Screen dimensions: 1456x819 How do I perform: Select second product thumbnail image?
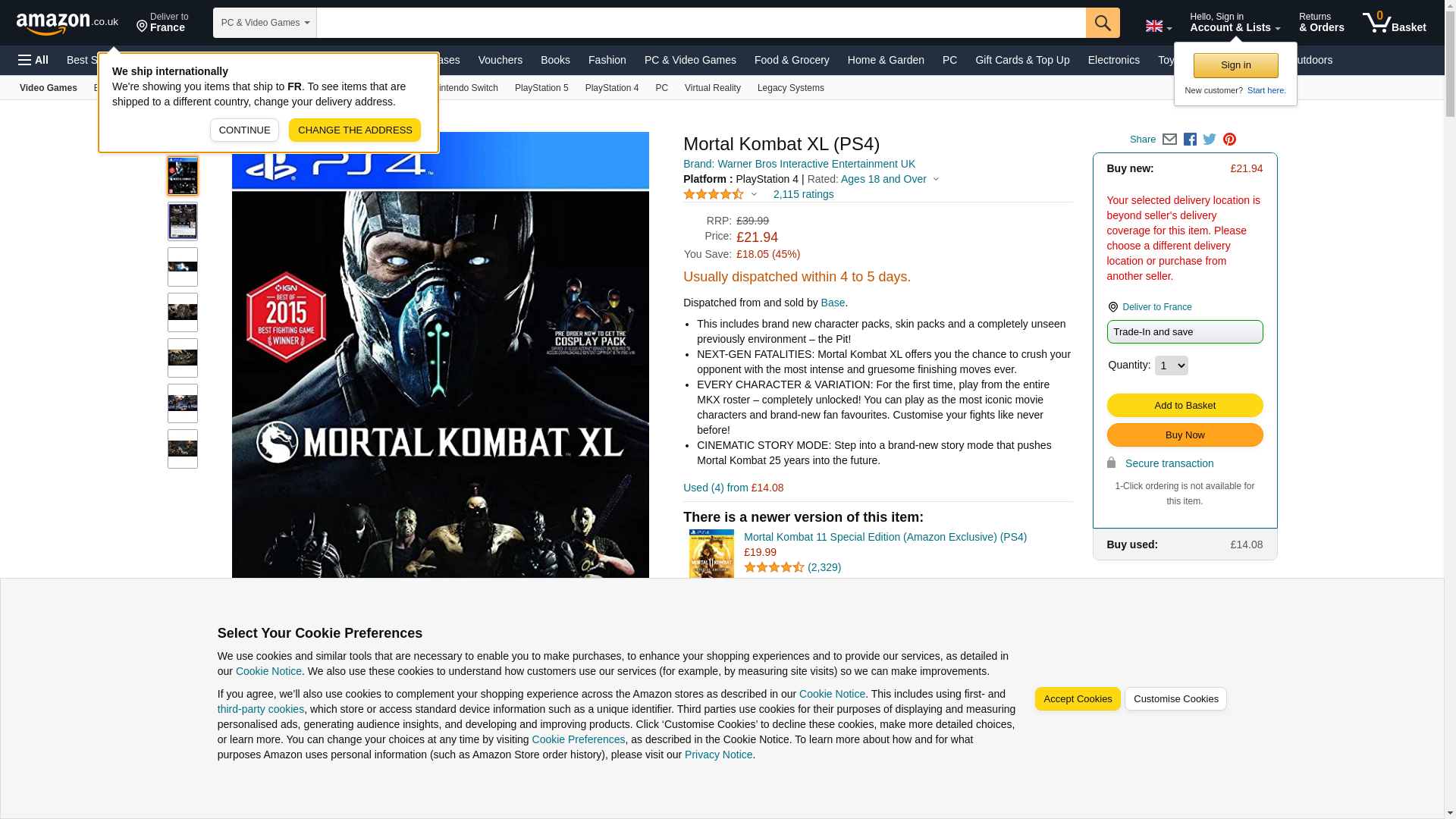pos(183,221)
